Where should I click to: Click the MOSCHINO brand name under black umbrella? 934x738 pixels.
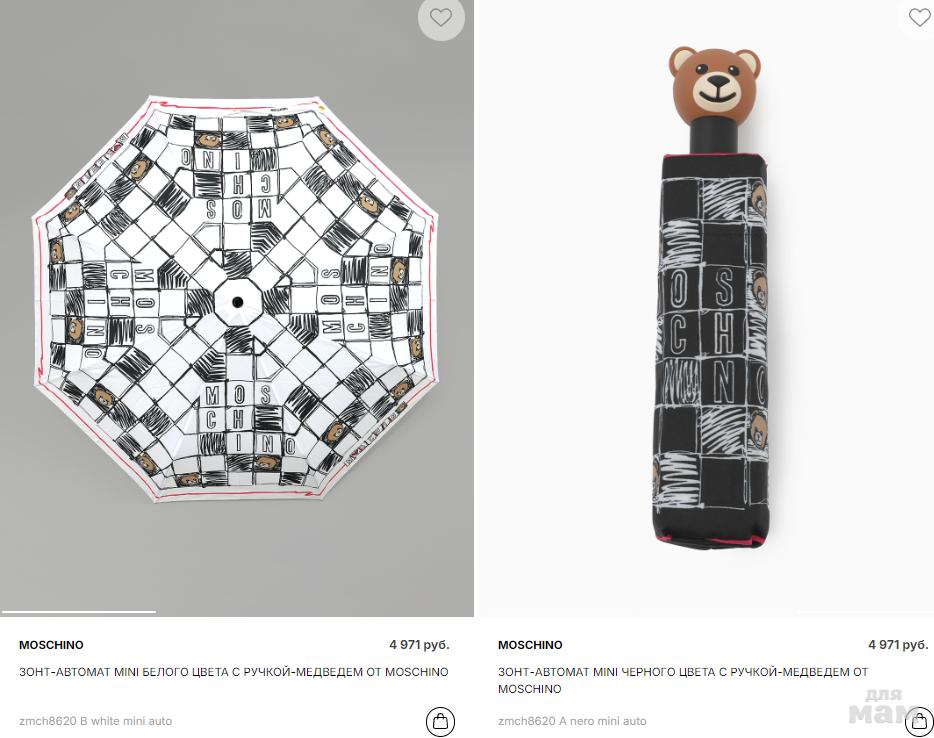[x=530, y=644]
